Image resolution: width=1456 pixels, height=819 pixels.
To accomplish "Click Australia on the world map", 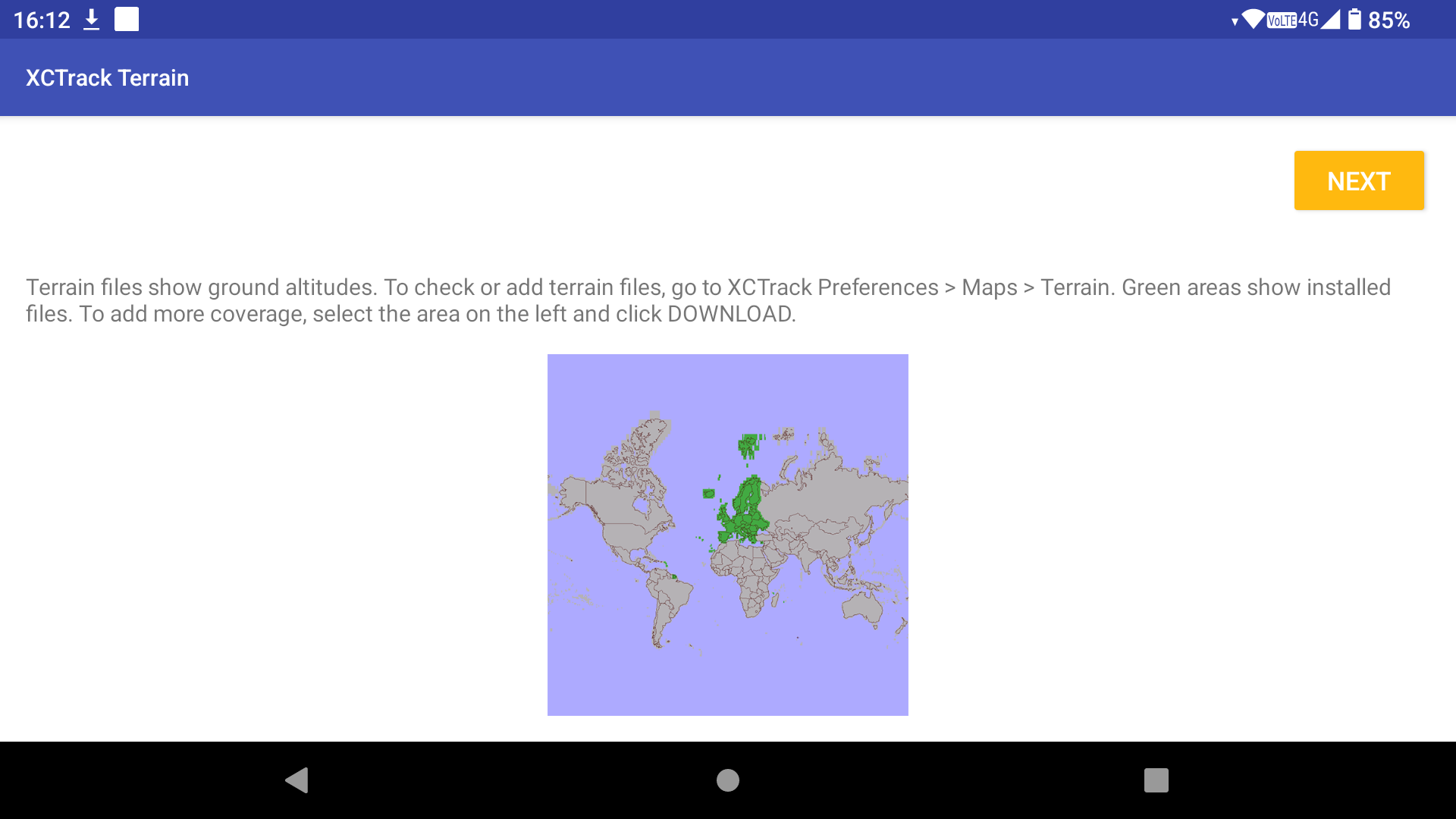I will click(862, 607).
